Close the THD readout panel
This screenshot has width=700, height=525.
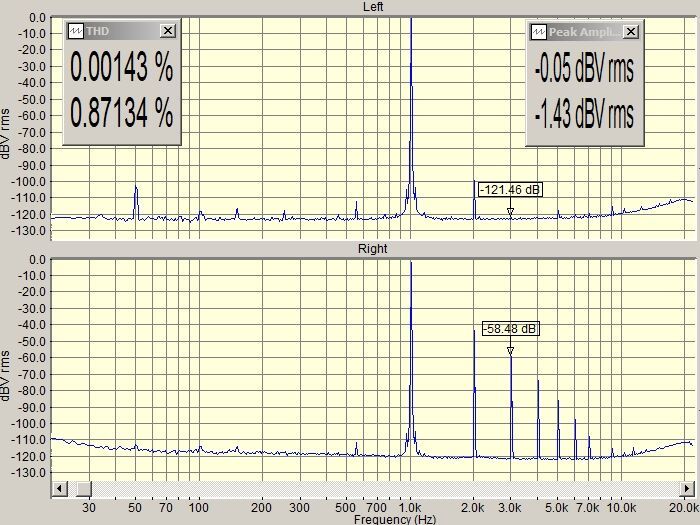pos(168,31)
